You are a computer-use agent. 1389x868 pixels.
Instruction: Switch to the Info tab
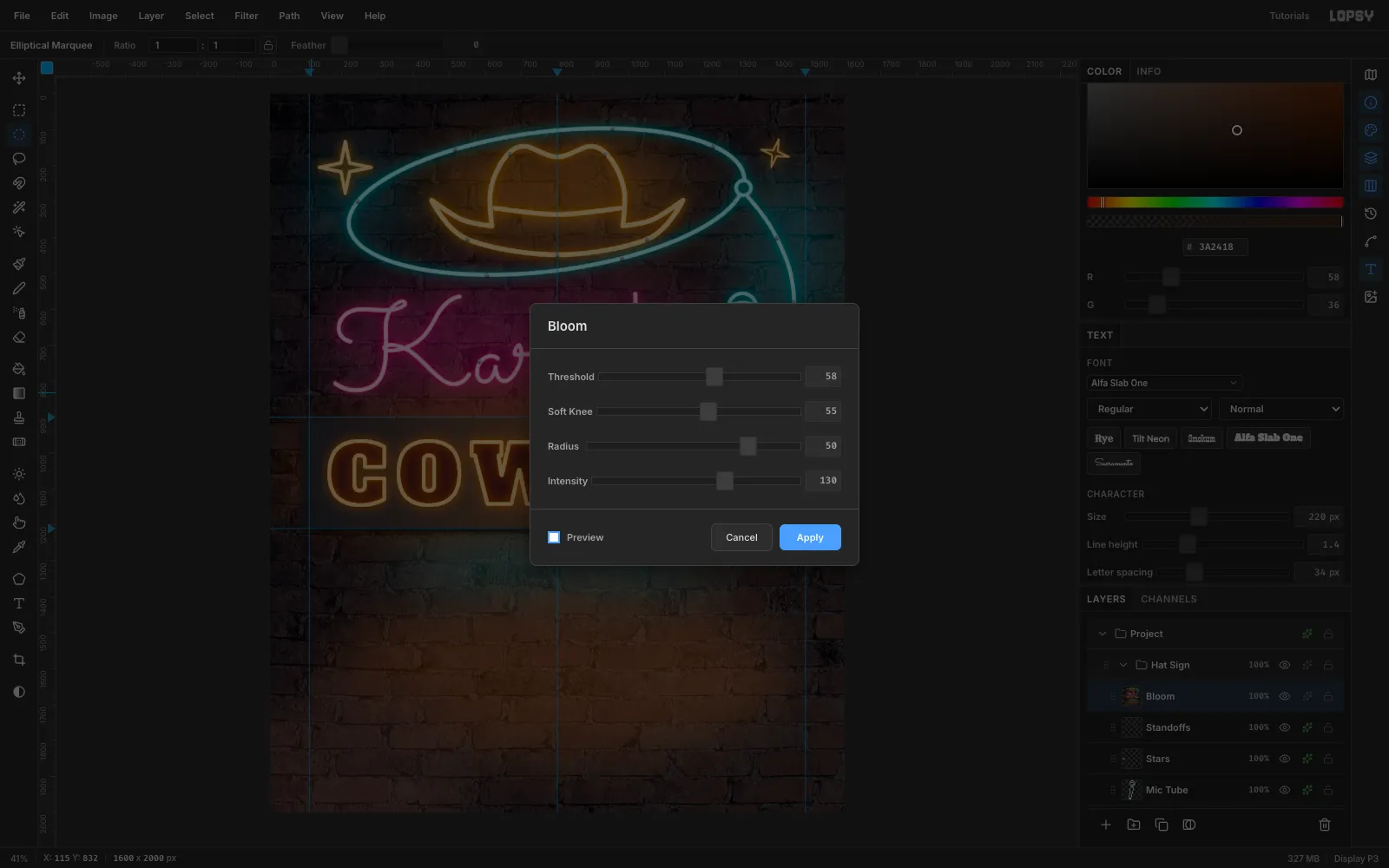point(1149,71)
